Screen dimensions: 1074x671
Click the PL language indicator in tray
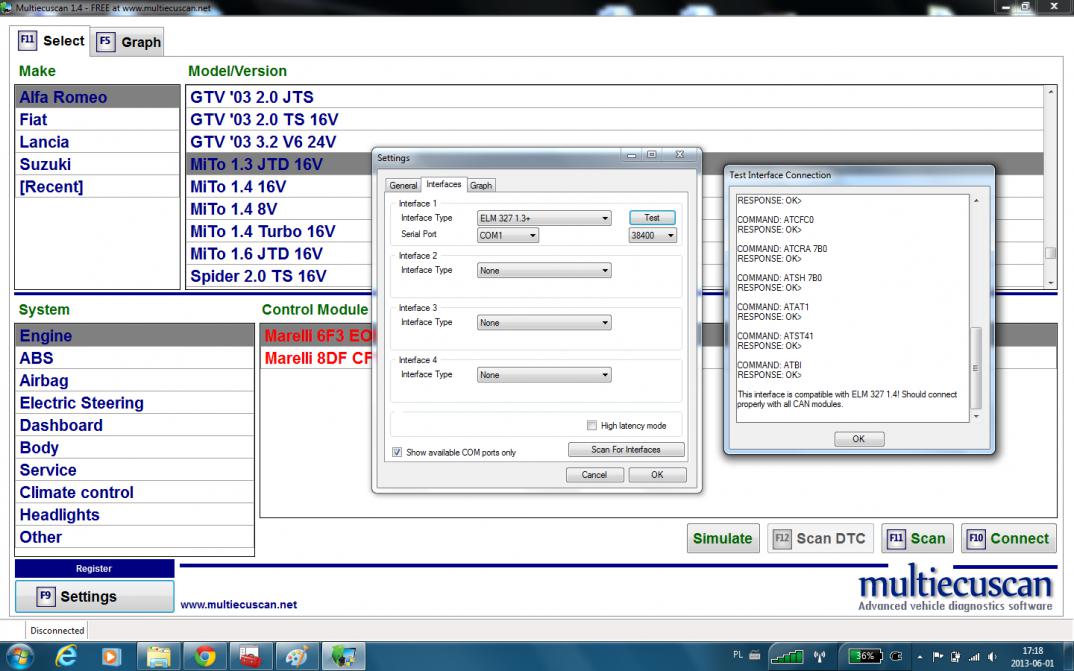738,655
